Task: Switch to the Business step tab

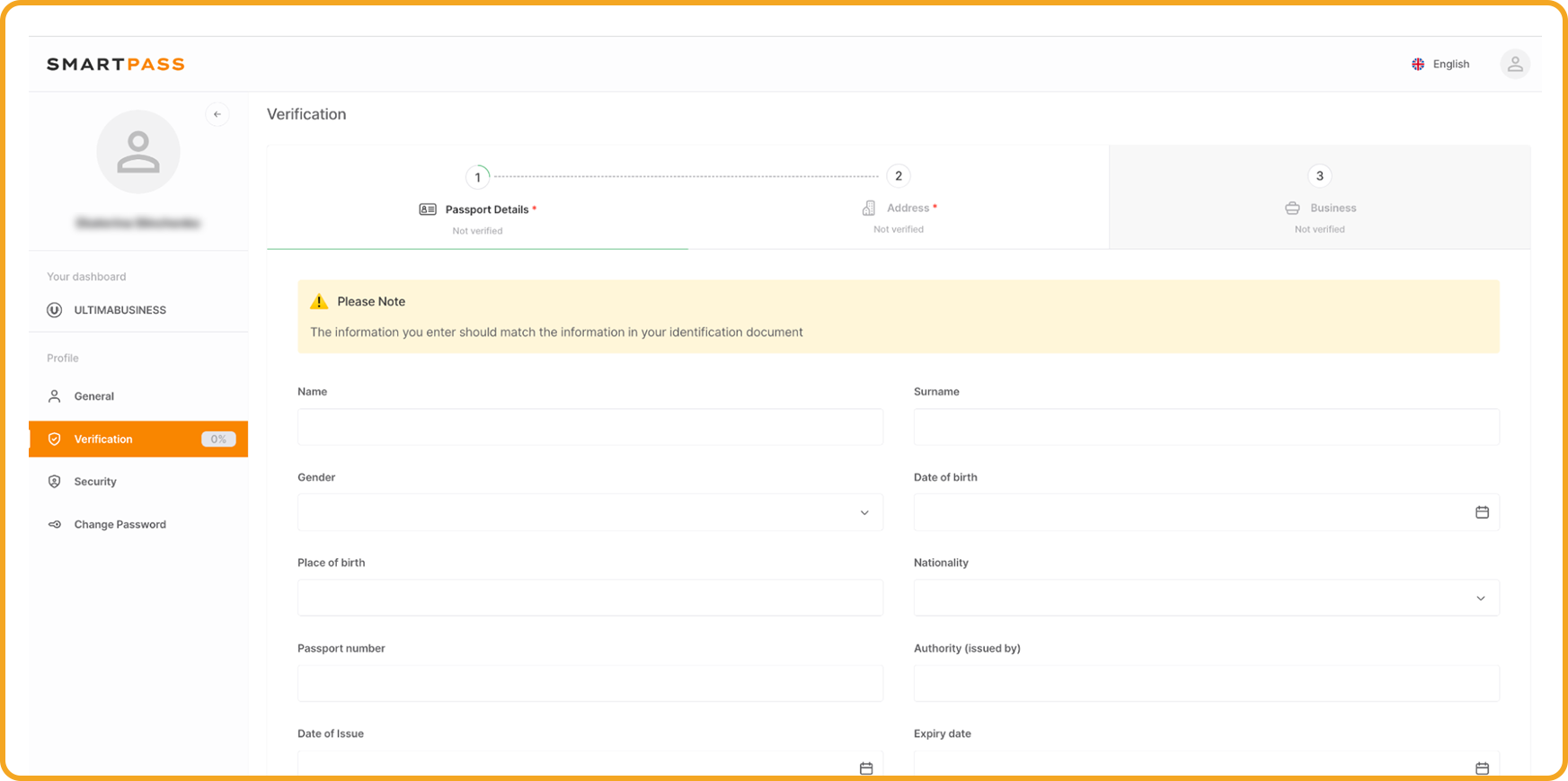Action: pyautogui.click(x=1319, y=208)
